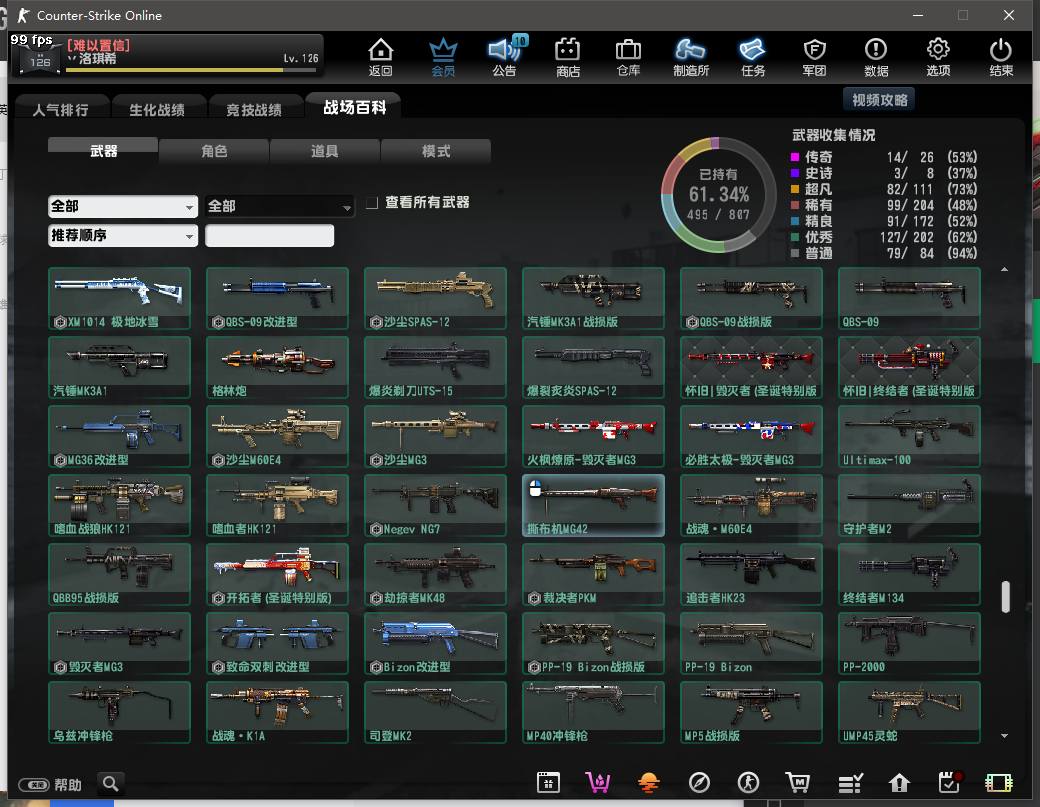This screenshot has width=1040, height=807.
Task: Open the 任务 missions icon
Action: click(x=753, y=57)
